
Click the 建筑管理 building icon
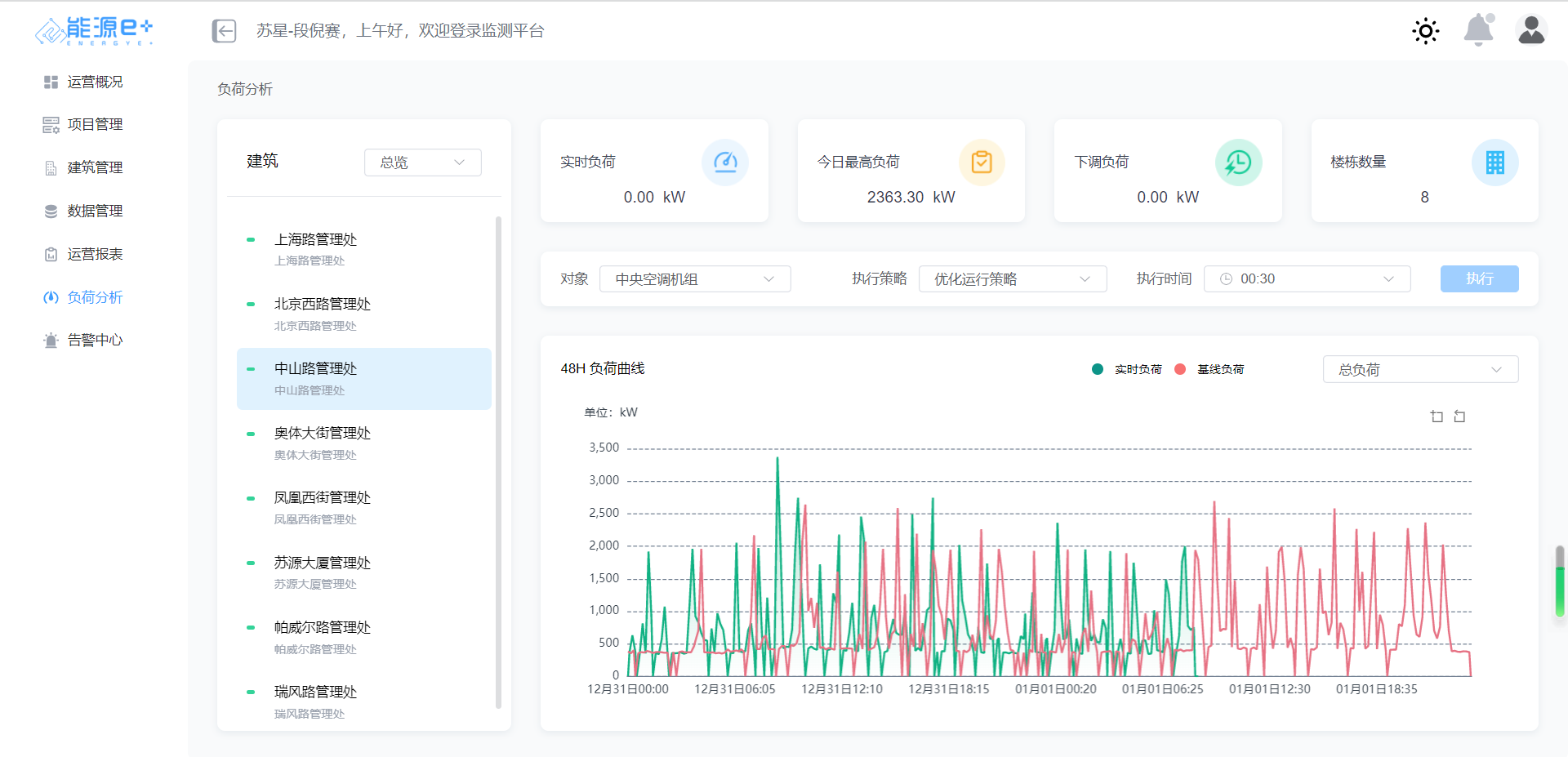pos(51,168)
